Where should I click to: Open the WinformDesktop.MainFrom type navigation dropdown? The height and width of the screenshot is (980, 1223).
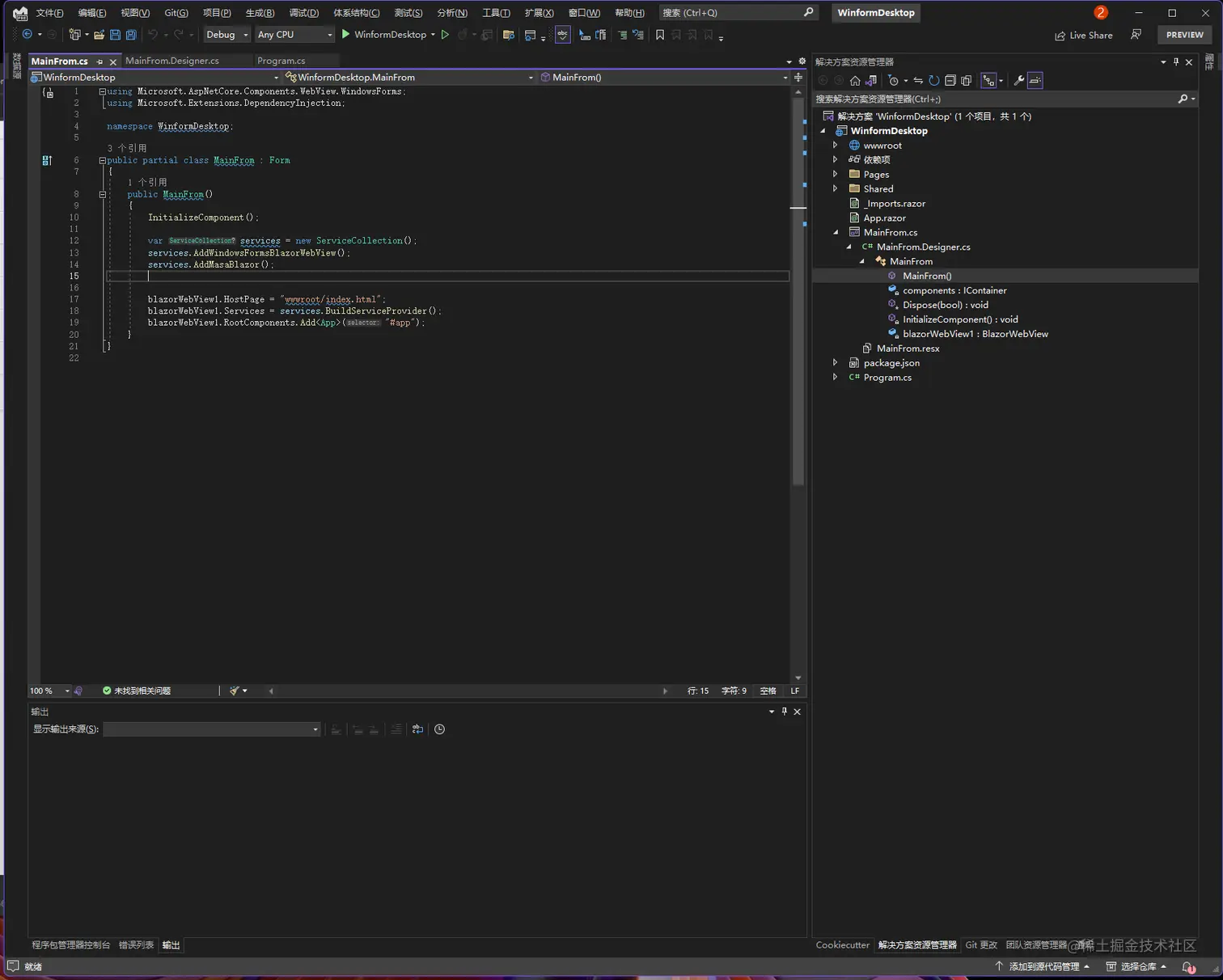(410, 77)
